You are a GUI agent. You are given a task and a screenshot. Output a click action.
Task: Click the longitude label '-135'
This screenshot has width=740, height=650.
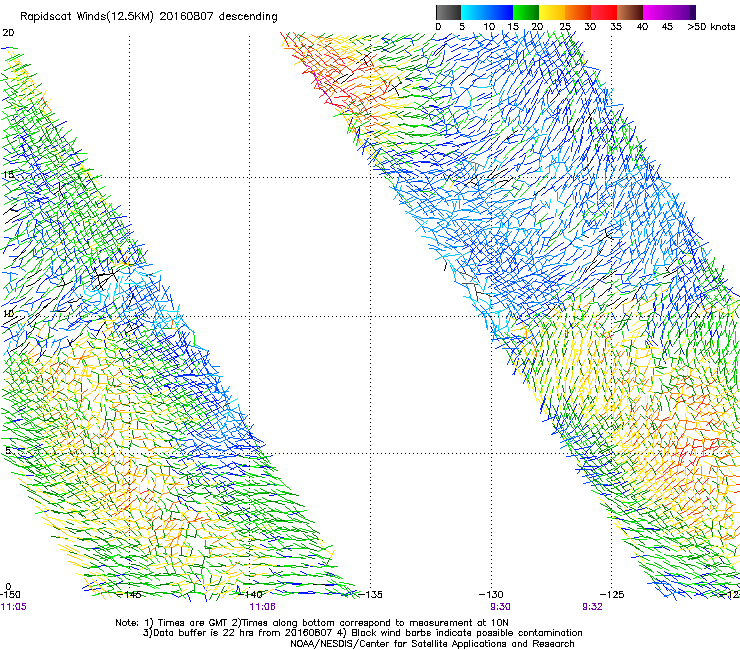(x=370, y=595)
